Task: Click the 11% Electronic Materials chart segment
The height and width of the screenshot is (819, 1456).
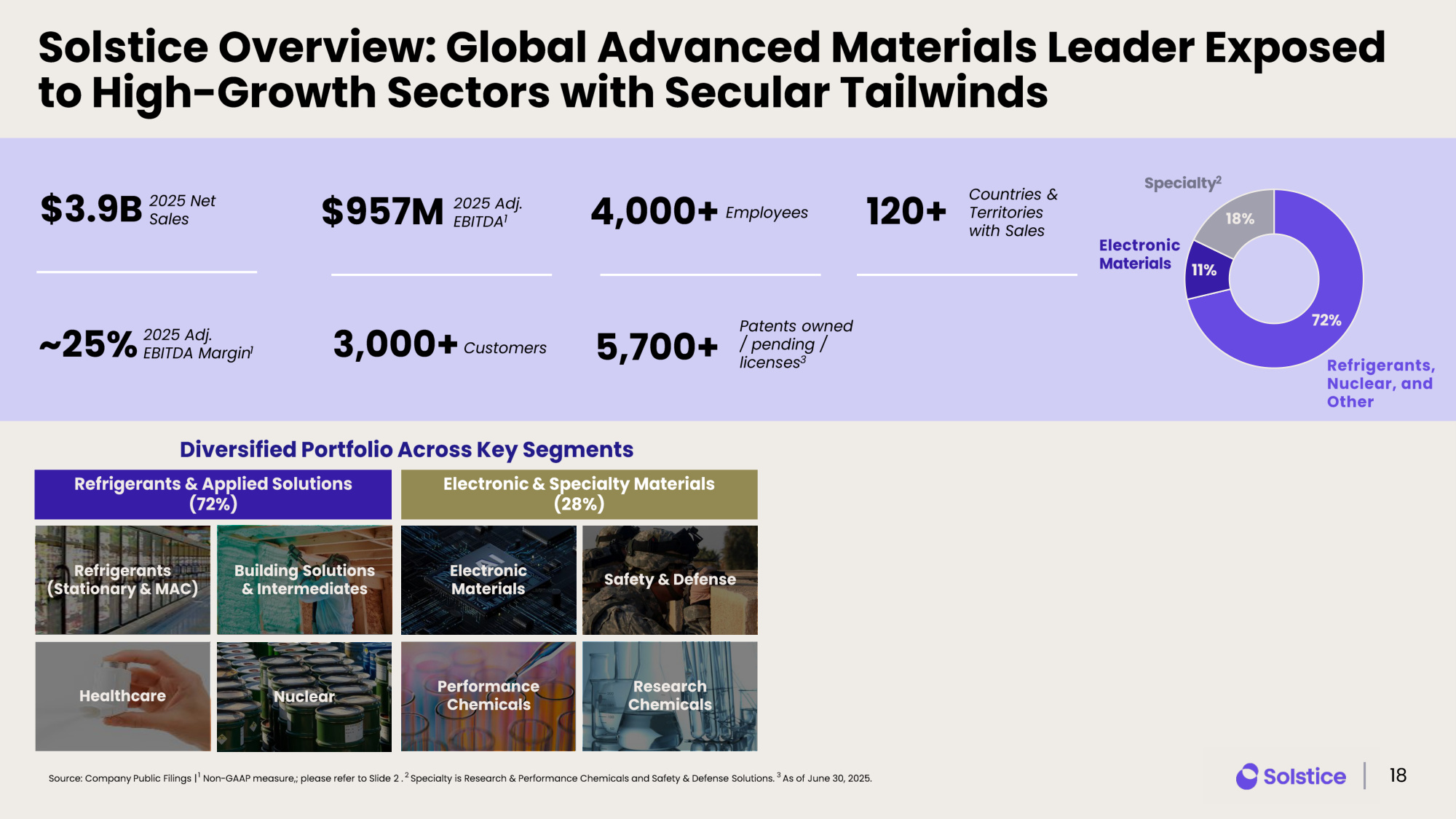Action: pos(1205,270)
